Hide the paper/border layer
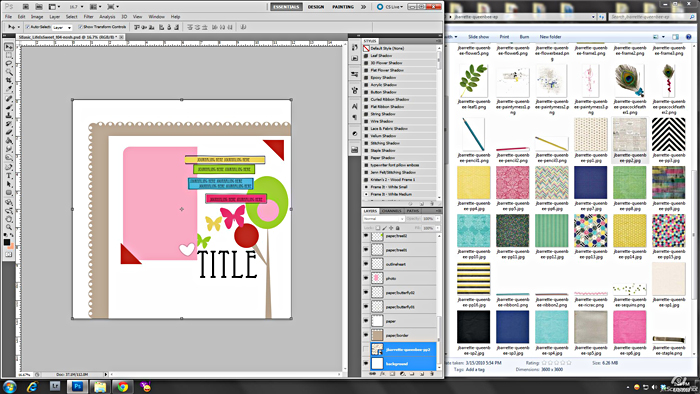The height and width of the screenshot is (394, 700). (366, 335)
